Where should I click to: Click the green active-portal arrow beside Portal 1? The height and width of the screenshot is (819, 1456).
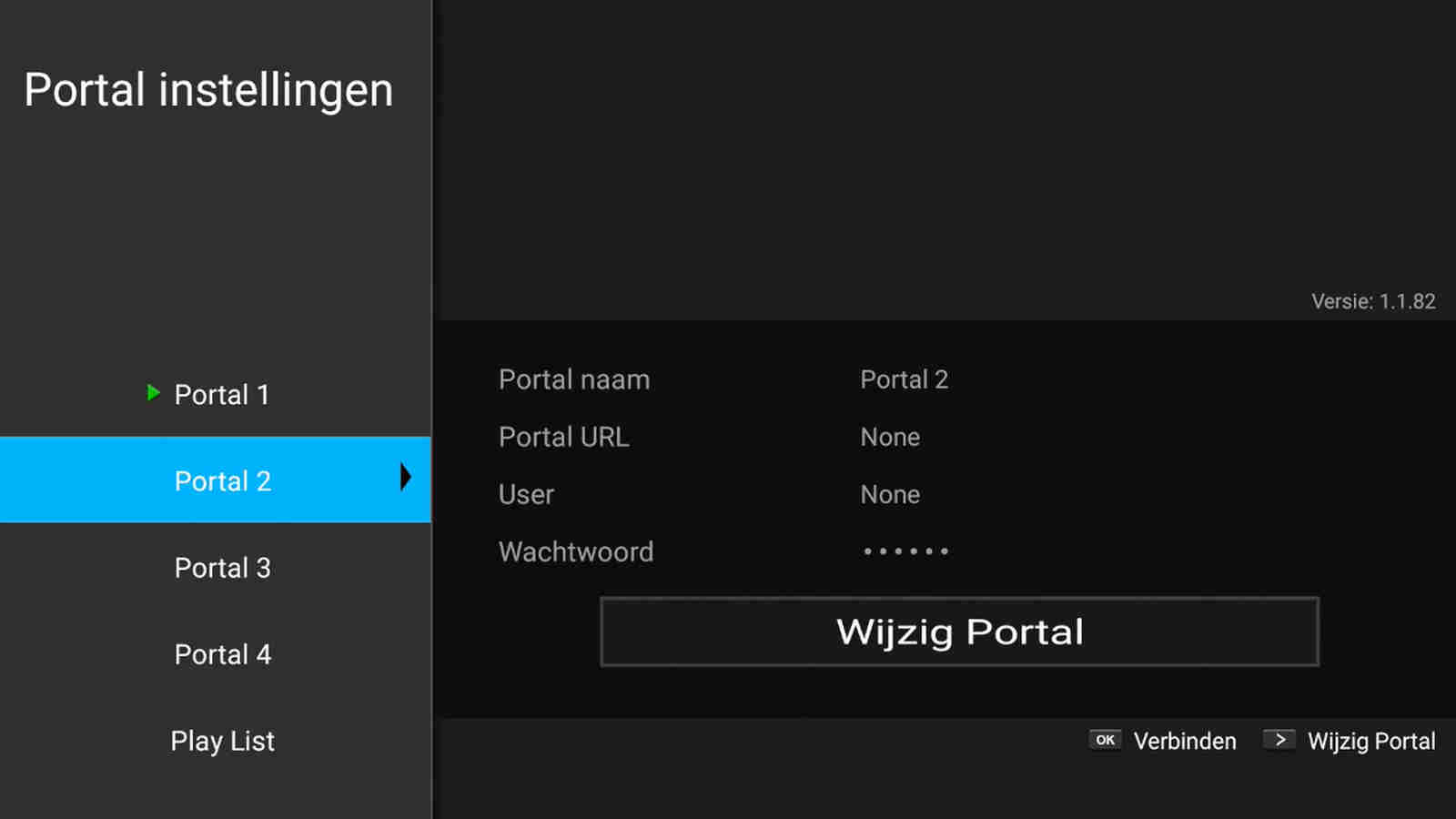(154, 393)
